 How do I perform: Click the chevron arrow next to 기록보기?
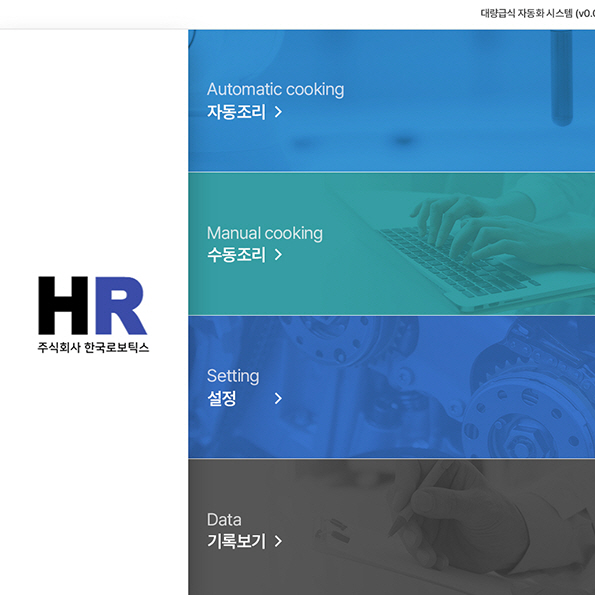click(278, 541)
